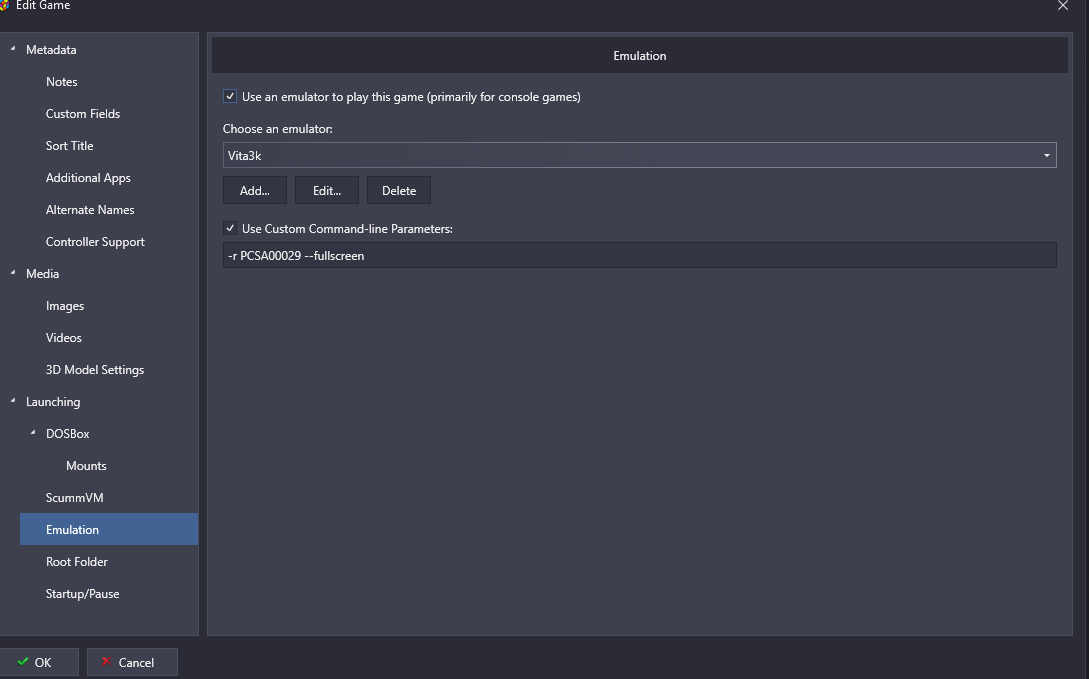Close the Edit Game window
Image resolution: width=1089 pixels, height=679 pixels.
tap(1063, 6)
